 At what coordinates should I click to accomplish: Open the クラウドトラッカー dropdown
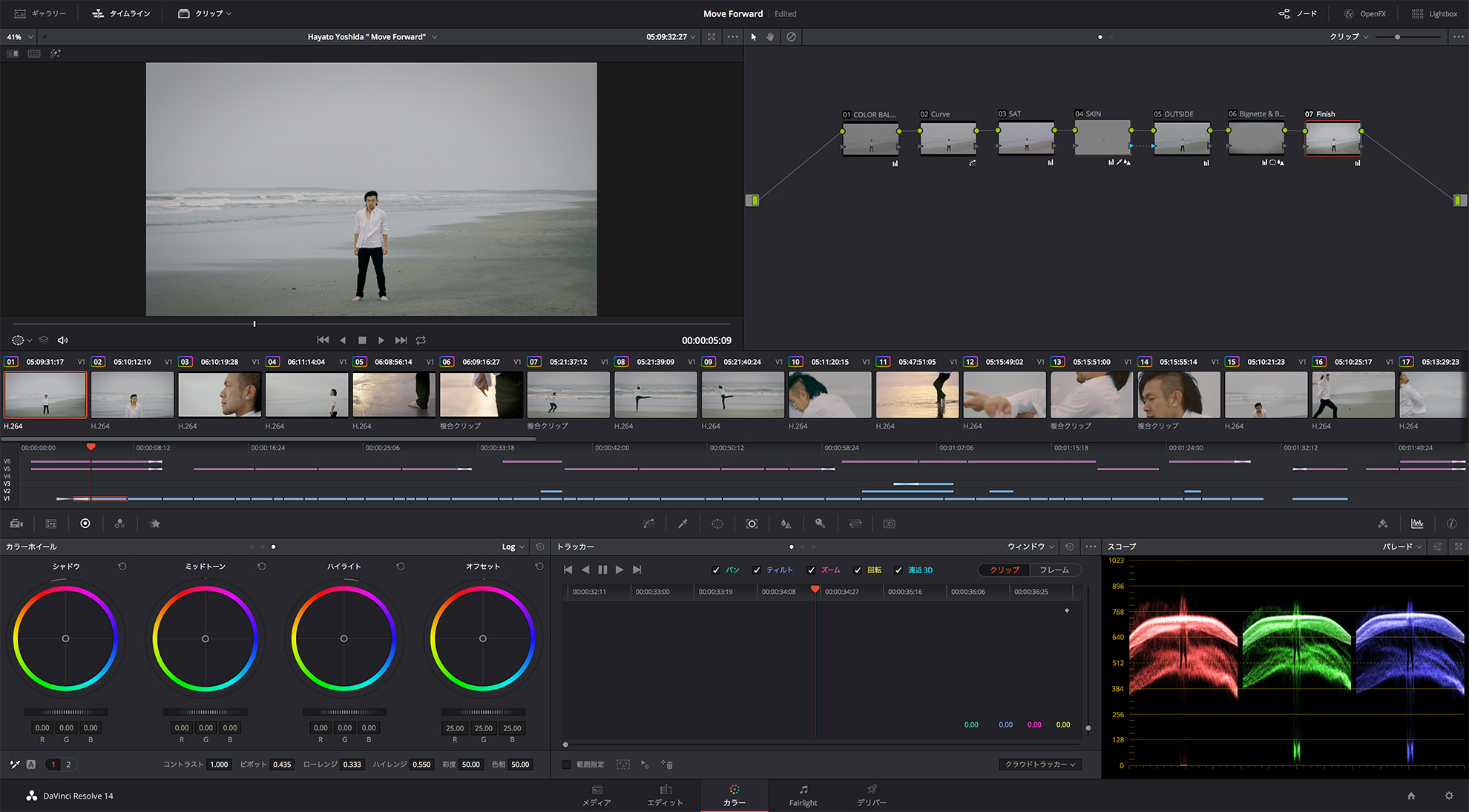tap(1040, 765)
